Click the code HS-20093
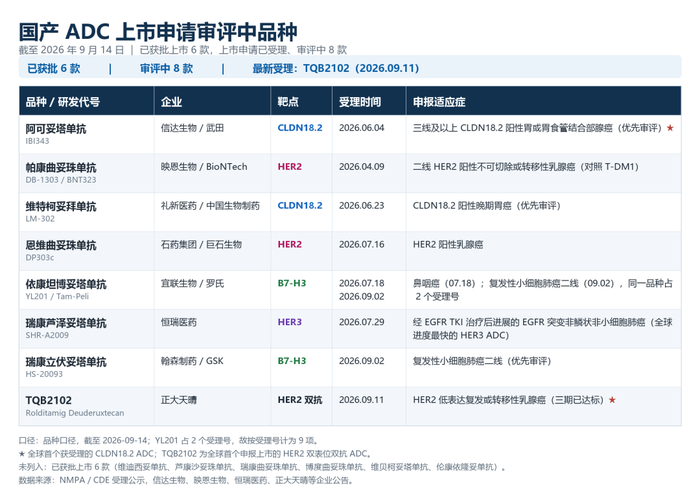 point(44,374)
